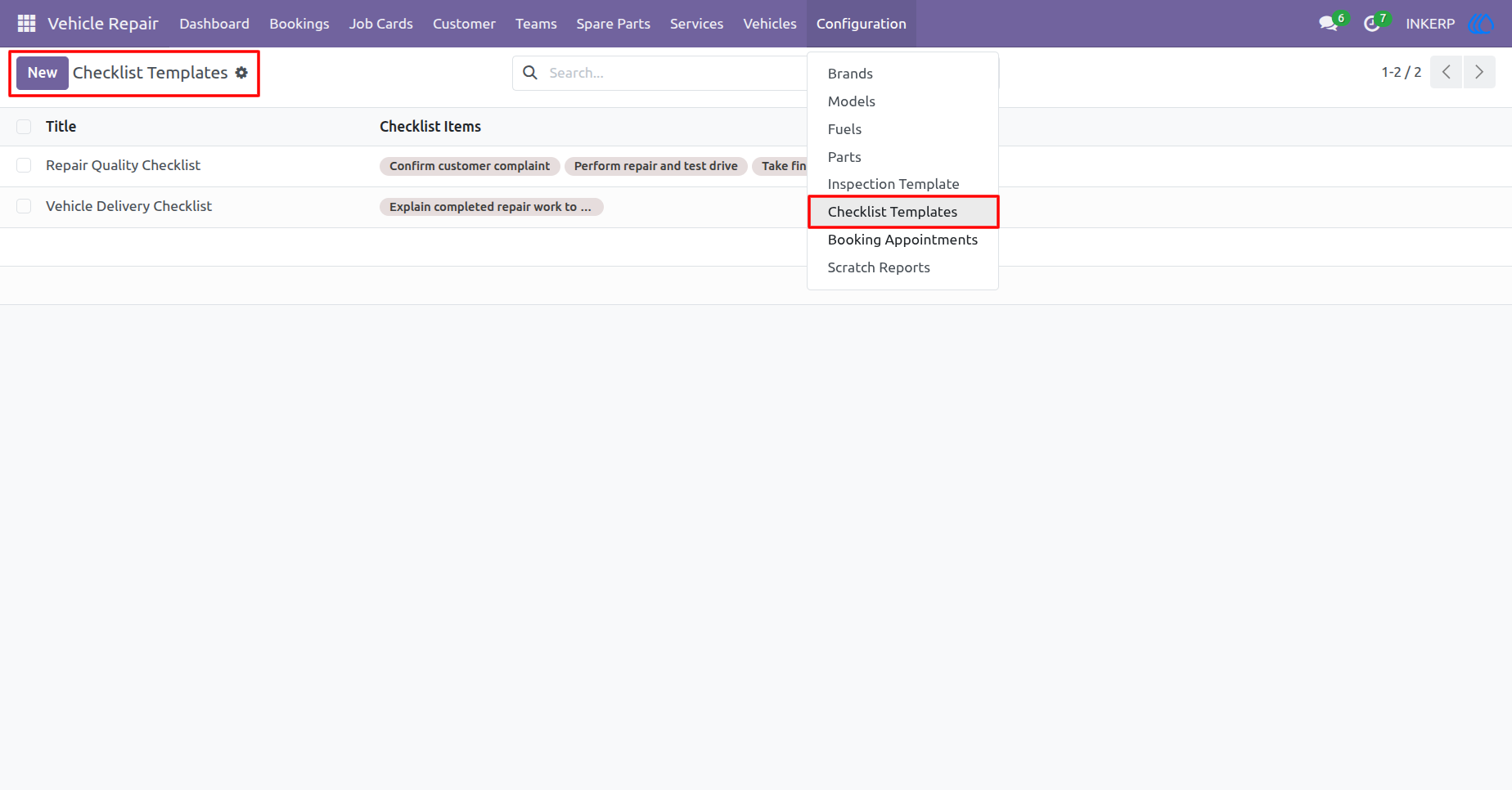
Task: Go to next page arrow
Action: (x=1479, y=72)
